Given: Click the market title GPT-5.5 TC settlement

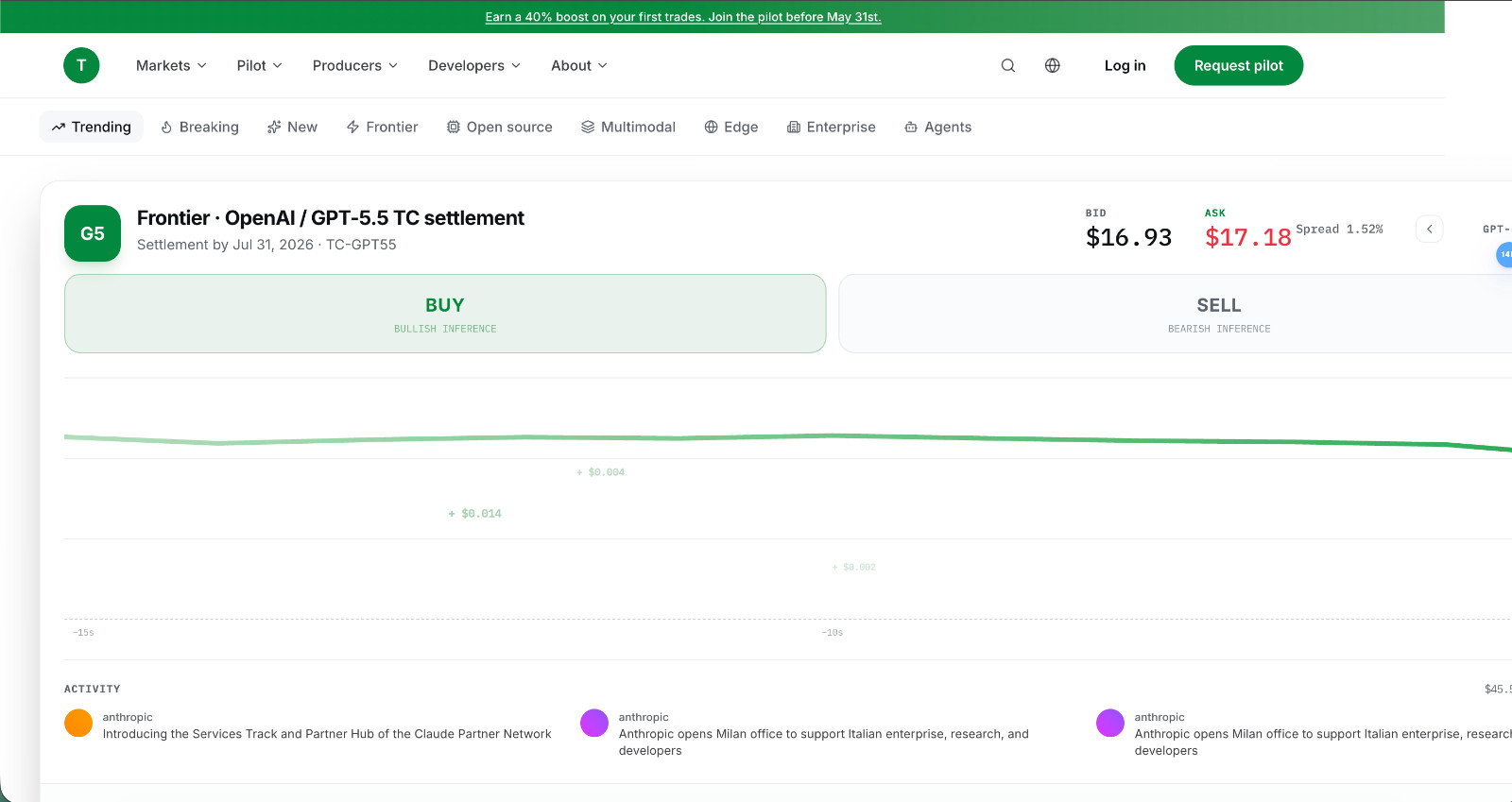Looking at the screenshot, I should pyautogui.click(x=331, y=218).
